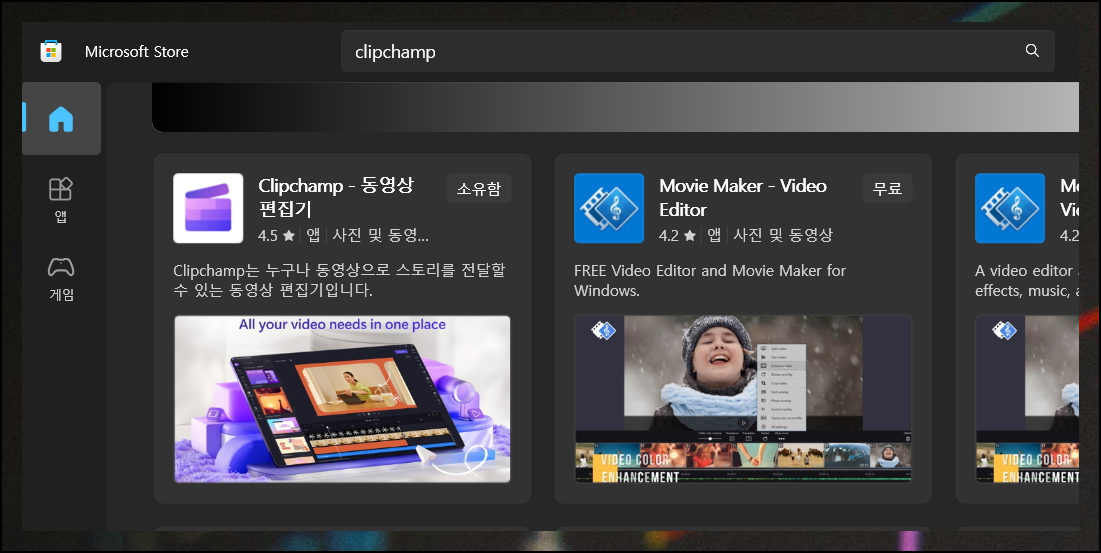The width and height of the screenshot is (1101, 553).
Task: Open Movie Maker - Video Editor title
Action: 743,197
